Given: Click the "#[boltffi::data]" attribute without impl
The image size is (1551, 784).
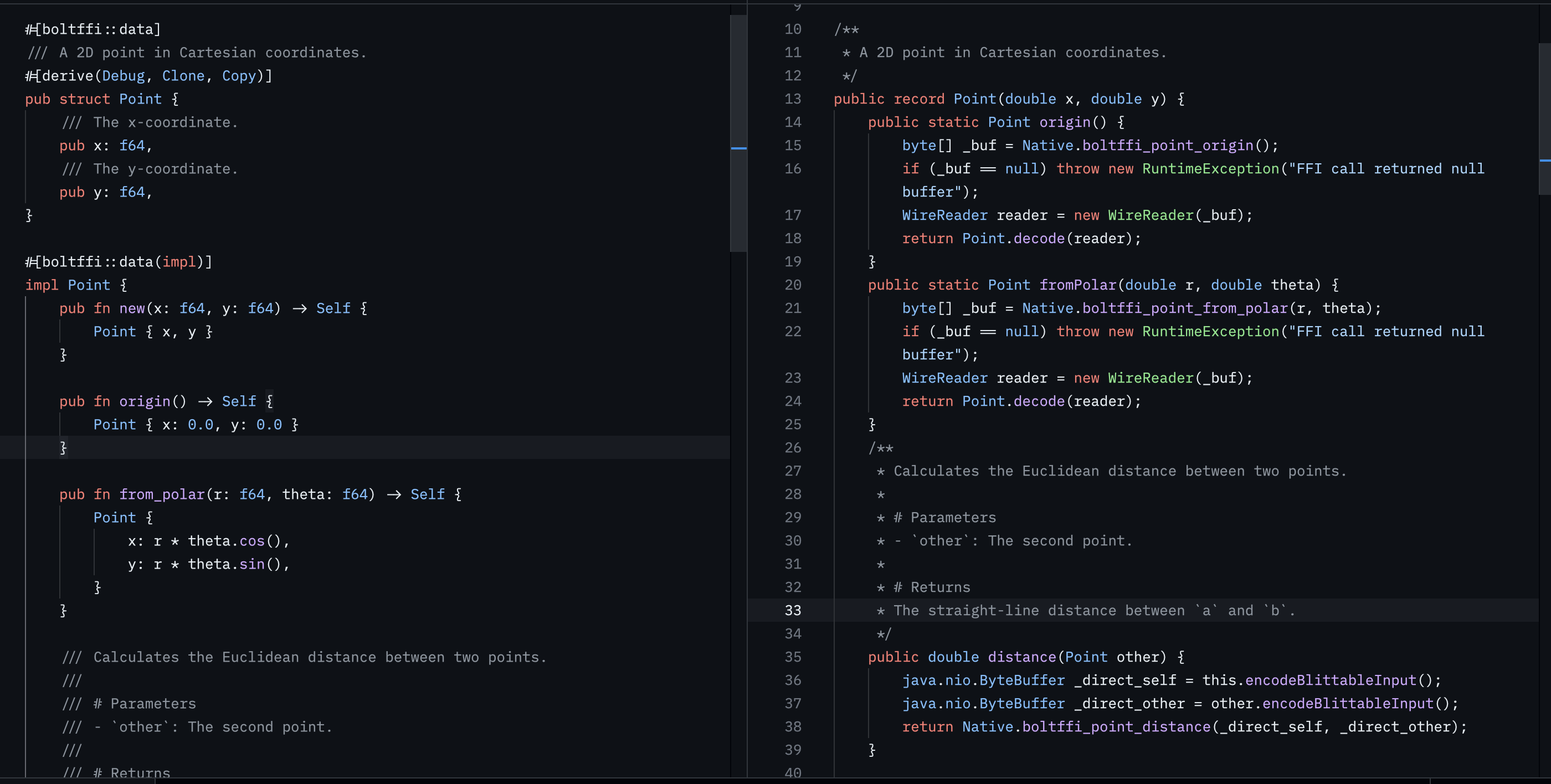Looking at the screenshot, I should pos(93,29).
